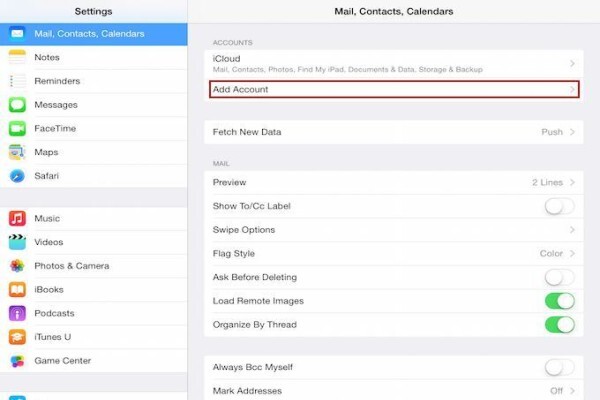Open Flag Style Color chevron
Viewport: 600px width, 400px height.
(x=572, y=254)
